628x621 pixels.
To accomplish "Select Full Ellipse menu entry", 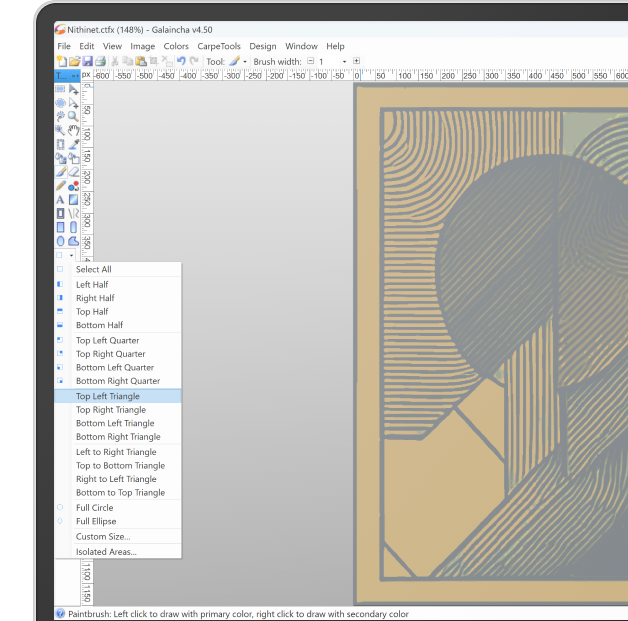I will [x=95, y=521].
